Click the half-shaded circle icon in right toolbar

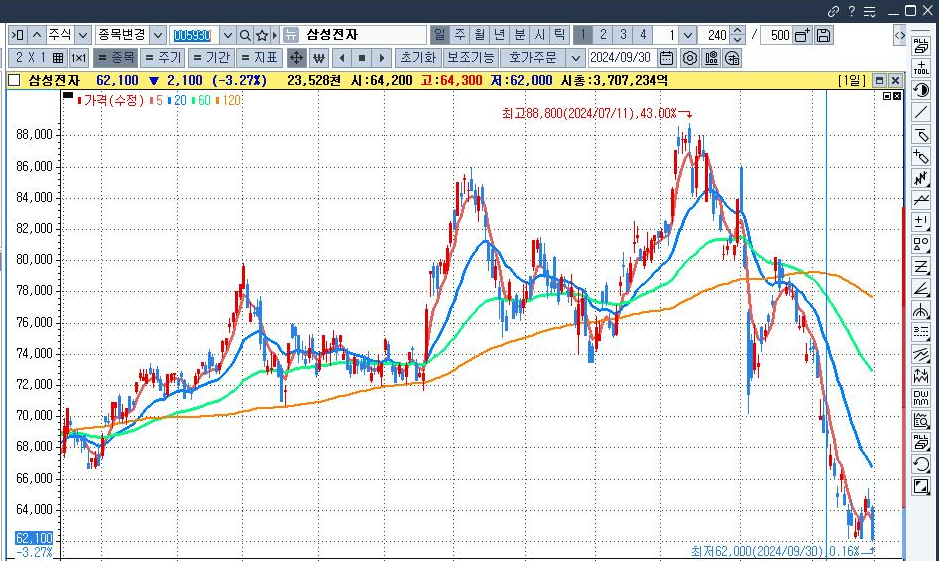[x=920, y=90]
